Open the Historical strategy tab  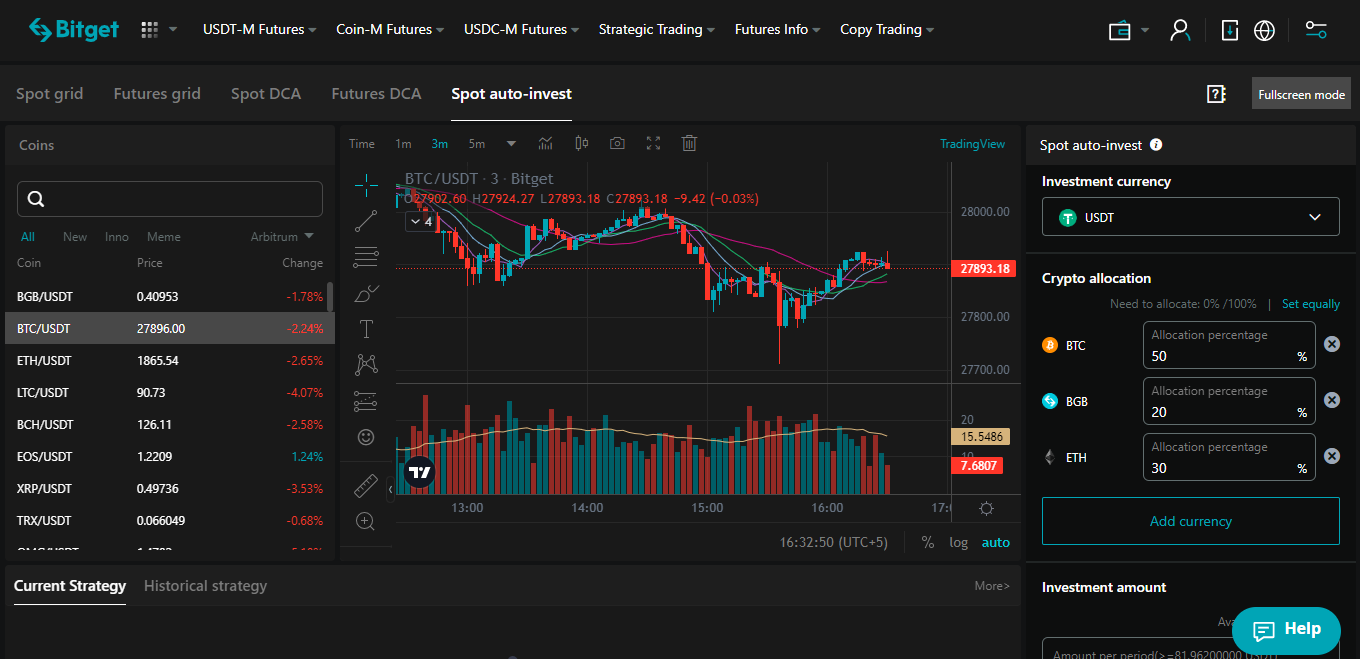tap(205, 586)
